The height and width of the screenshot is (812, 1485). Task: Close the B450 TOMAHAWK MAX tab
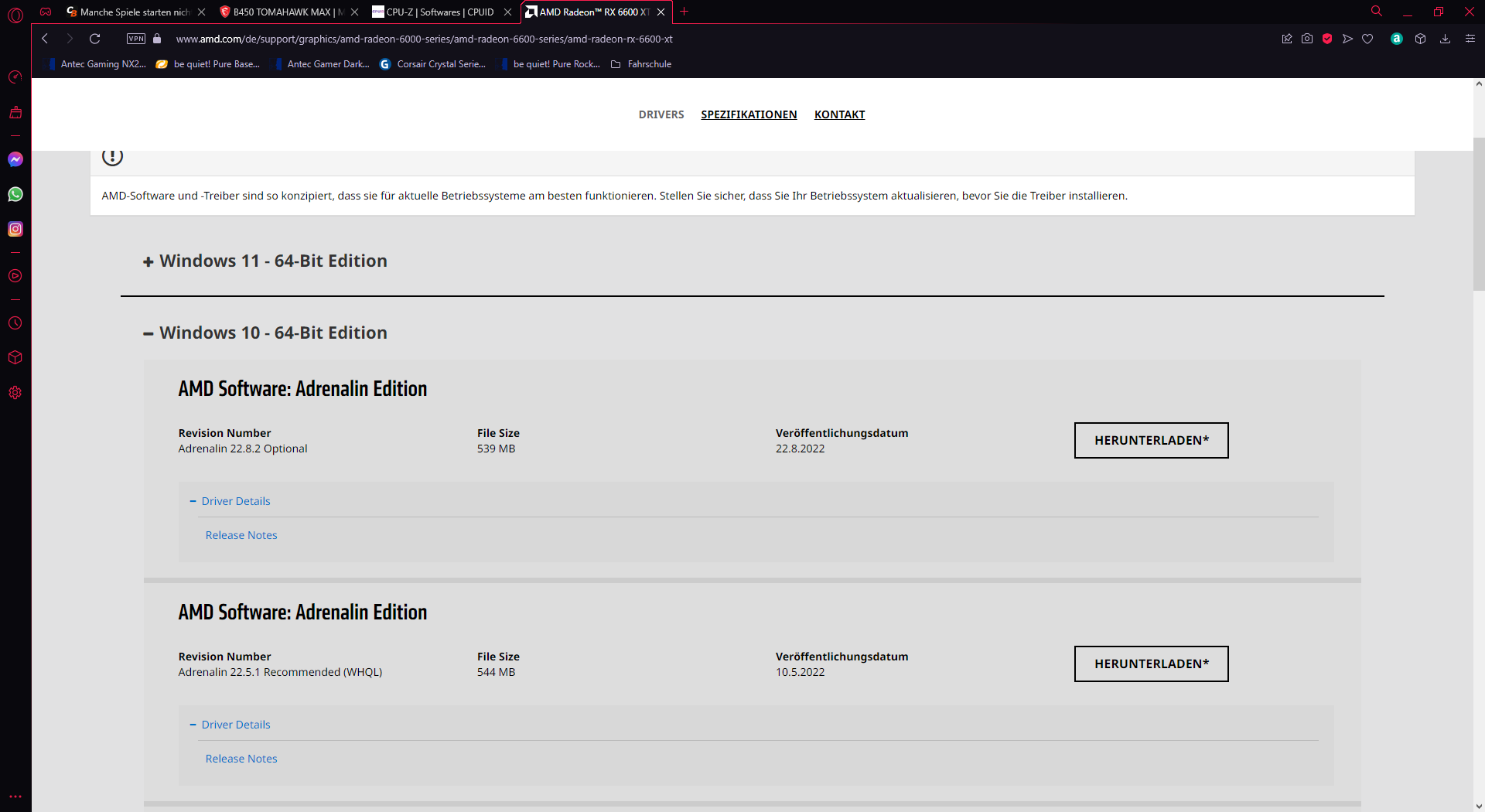(x=354, y=12)
